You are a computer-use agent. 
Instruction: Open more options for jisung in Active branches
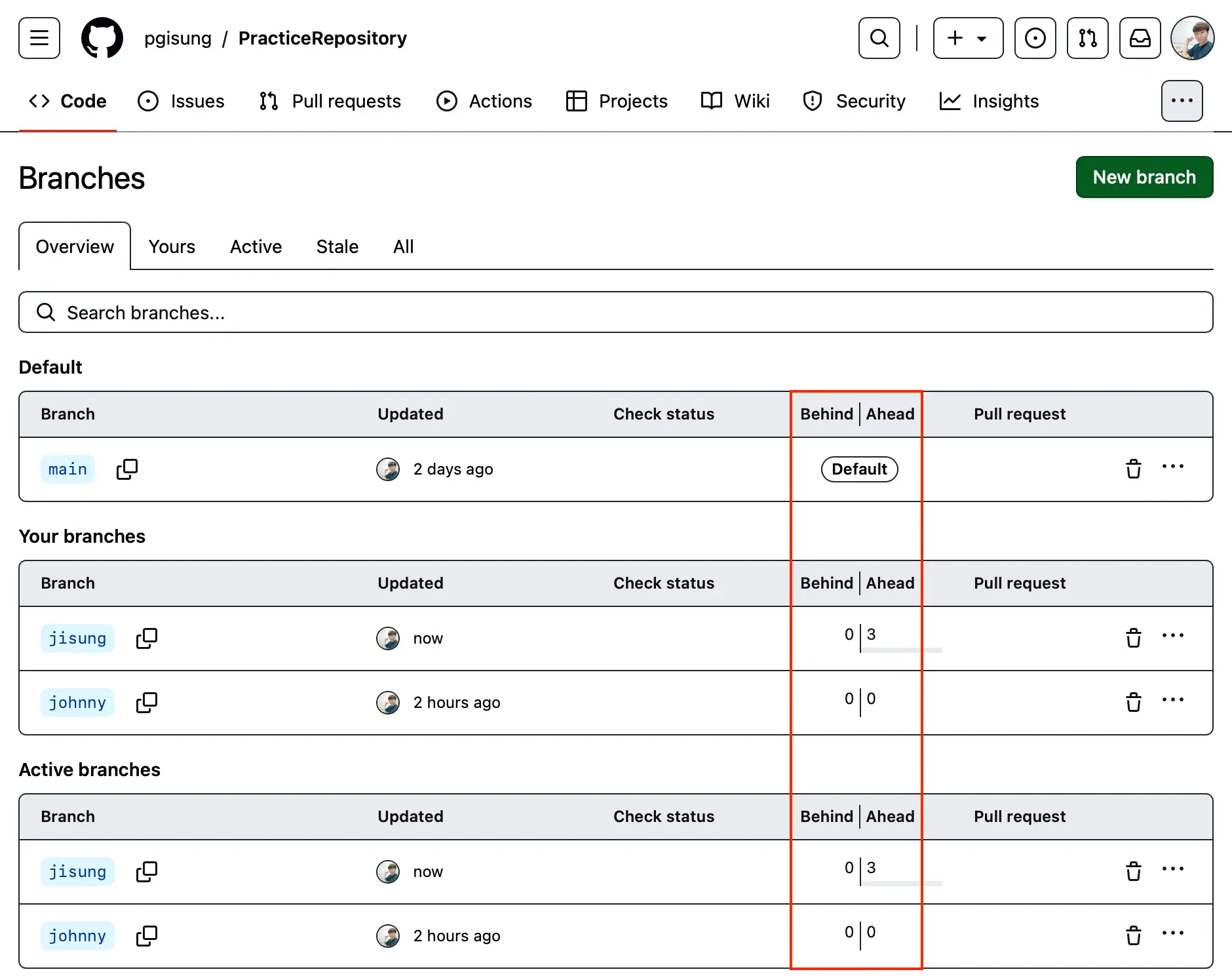pos(1173,869)
